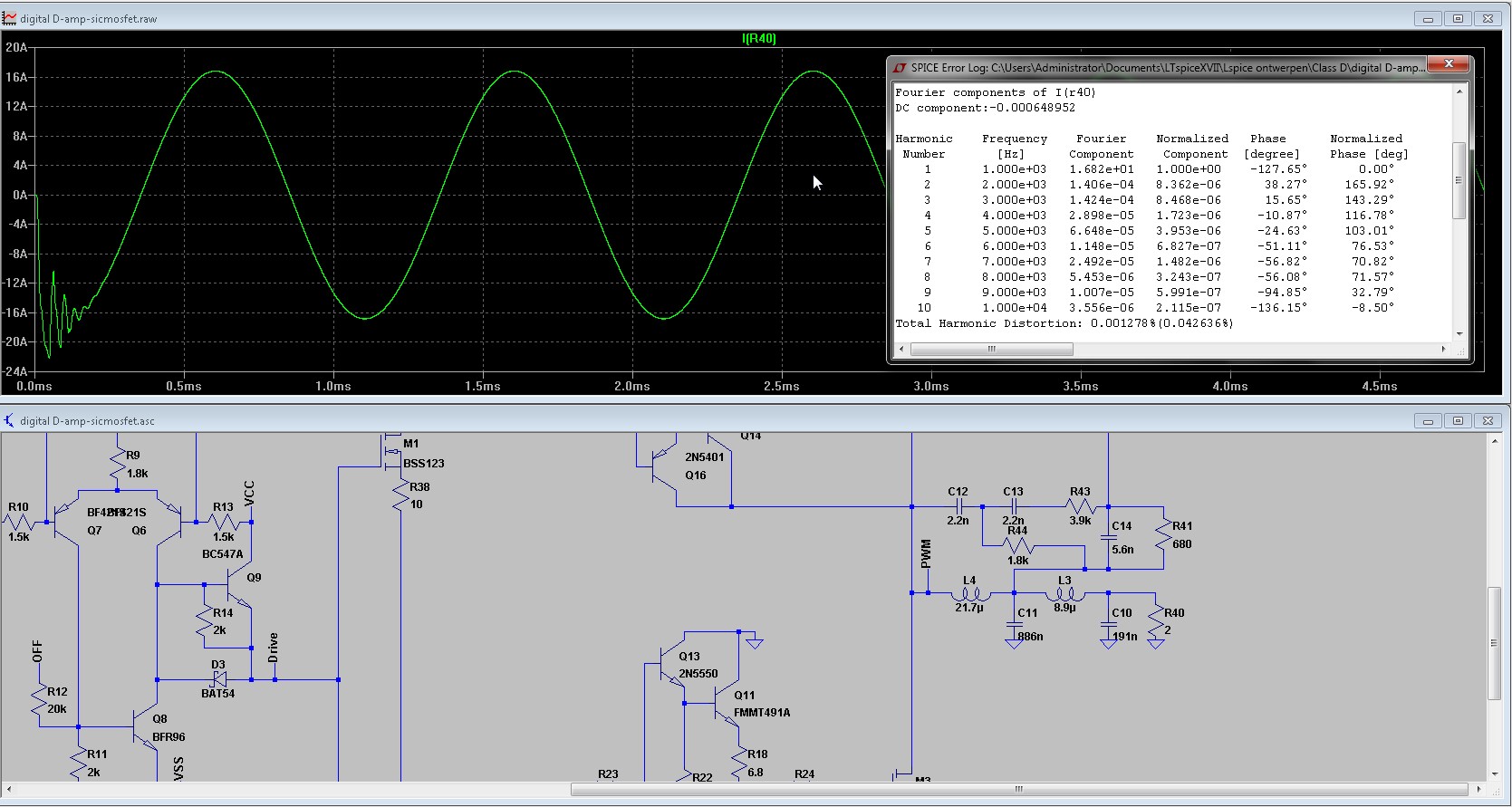Select the C13 capacitor symbol
Viewport: 1512px width, 807px height.
[1015, 507]
